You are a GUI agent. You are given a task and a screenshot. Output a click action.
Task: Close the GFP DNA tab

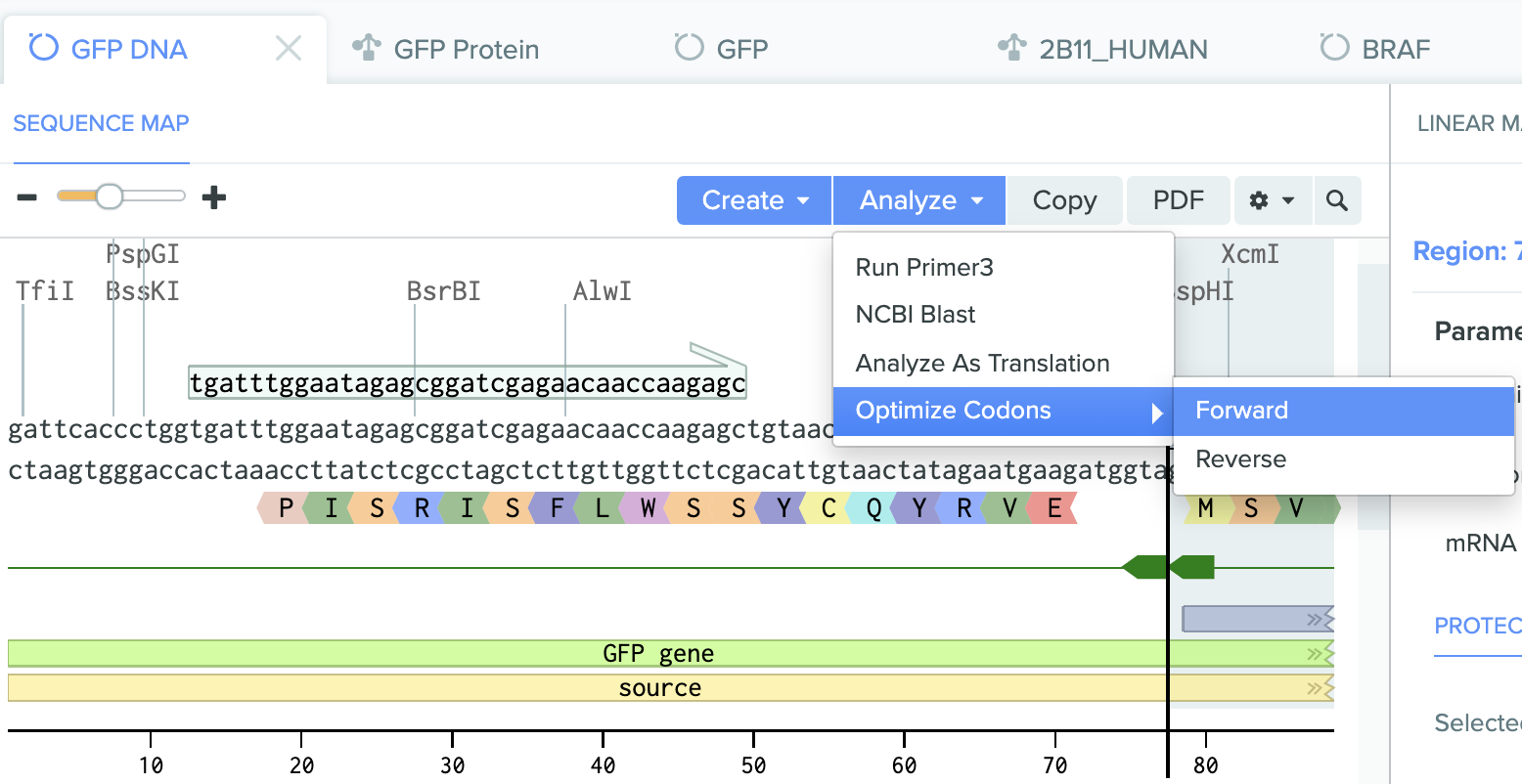[x=289, y=48]
